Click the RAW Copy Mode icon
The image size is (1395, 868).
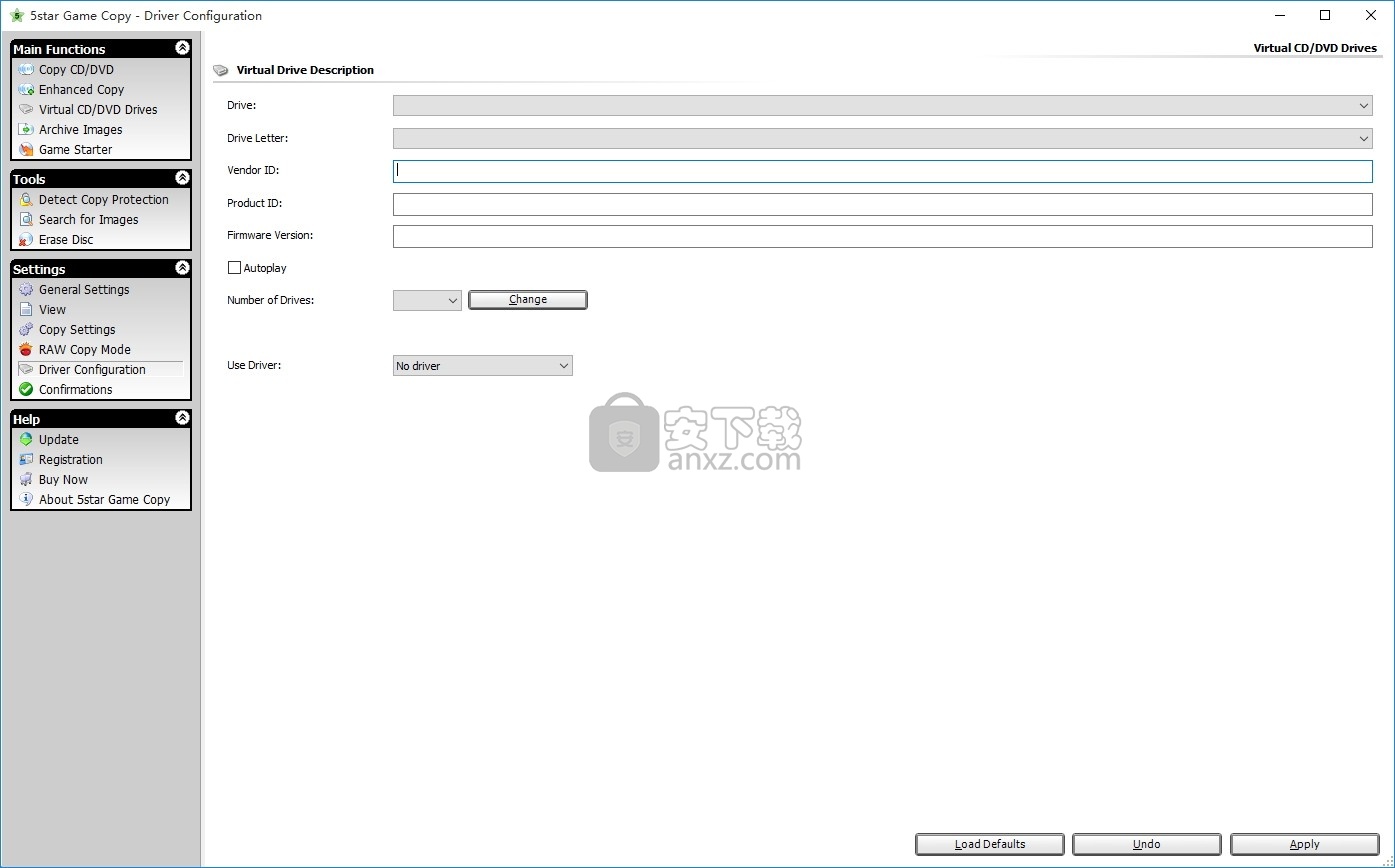click(26, 349)
